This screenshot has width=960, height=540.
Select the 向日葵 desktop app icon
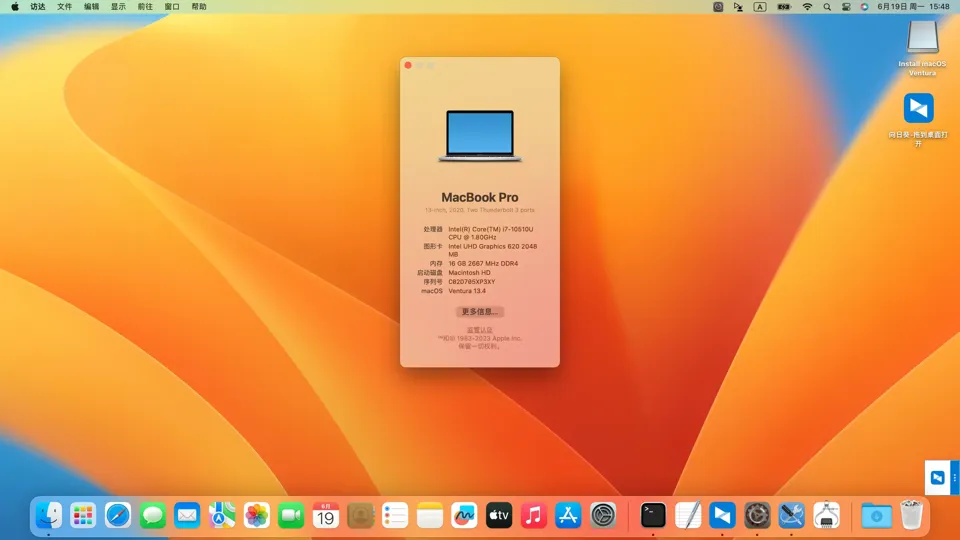918,108
